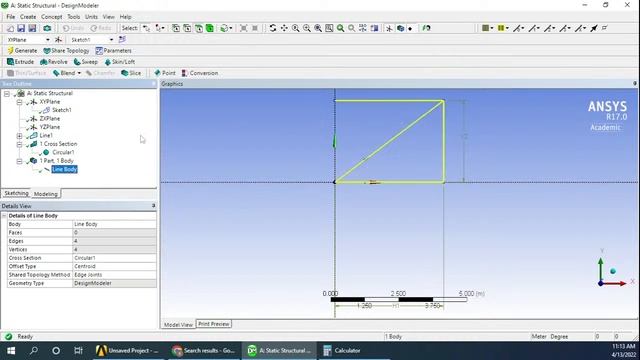Toggle the Details View panel pin
The image size is (640, 360).
153,206
